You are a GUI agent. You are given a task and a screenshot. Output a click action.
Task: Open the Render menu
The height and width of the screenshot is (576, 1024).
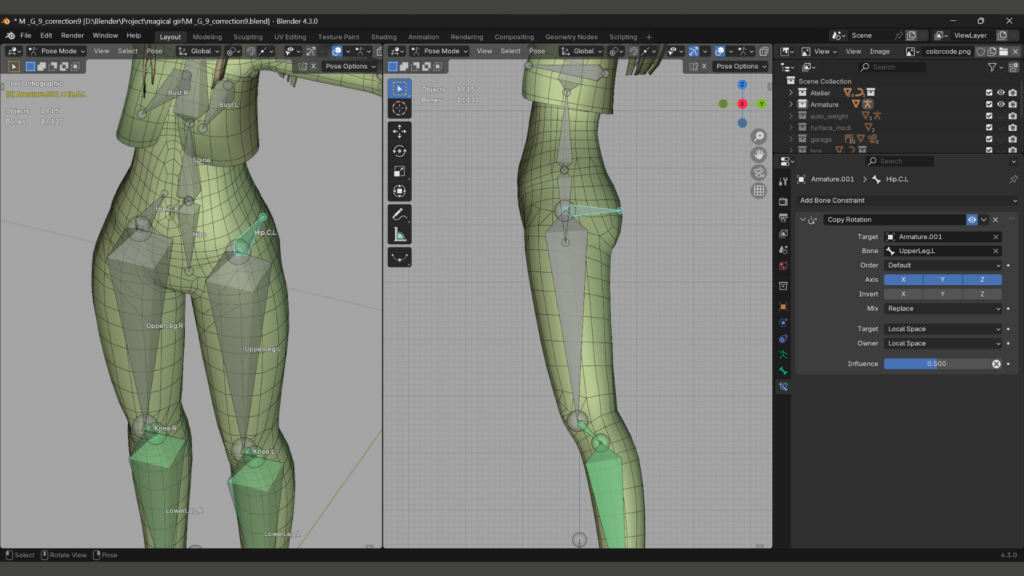pos(72,35)
